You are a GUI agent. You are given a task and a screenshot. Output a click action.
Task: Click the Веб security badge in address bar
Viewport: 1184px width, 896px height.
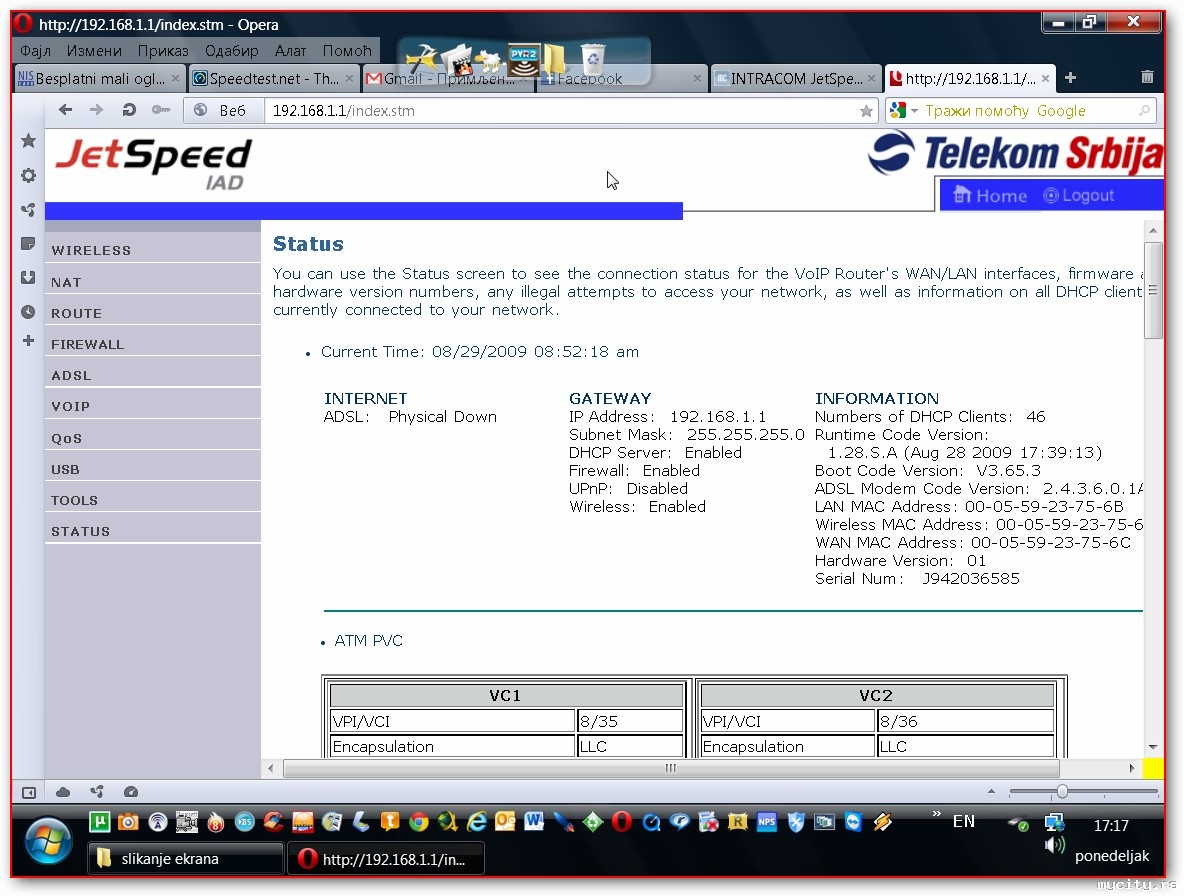click(x=223, y=110)
